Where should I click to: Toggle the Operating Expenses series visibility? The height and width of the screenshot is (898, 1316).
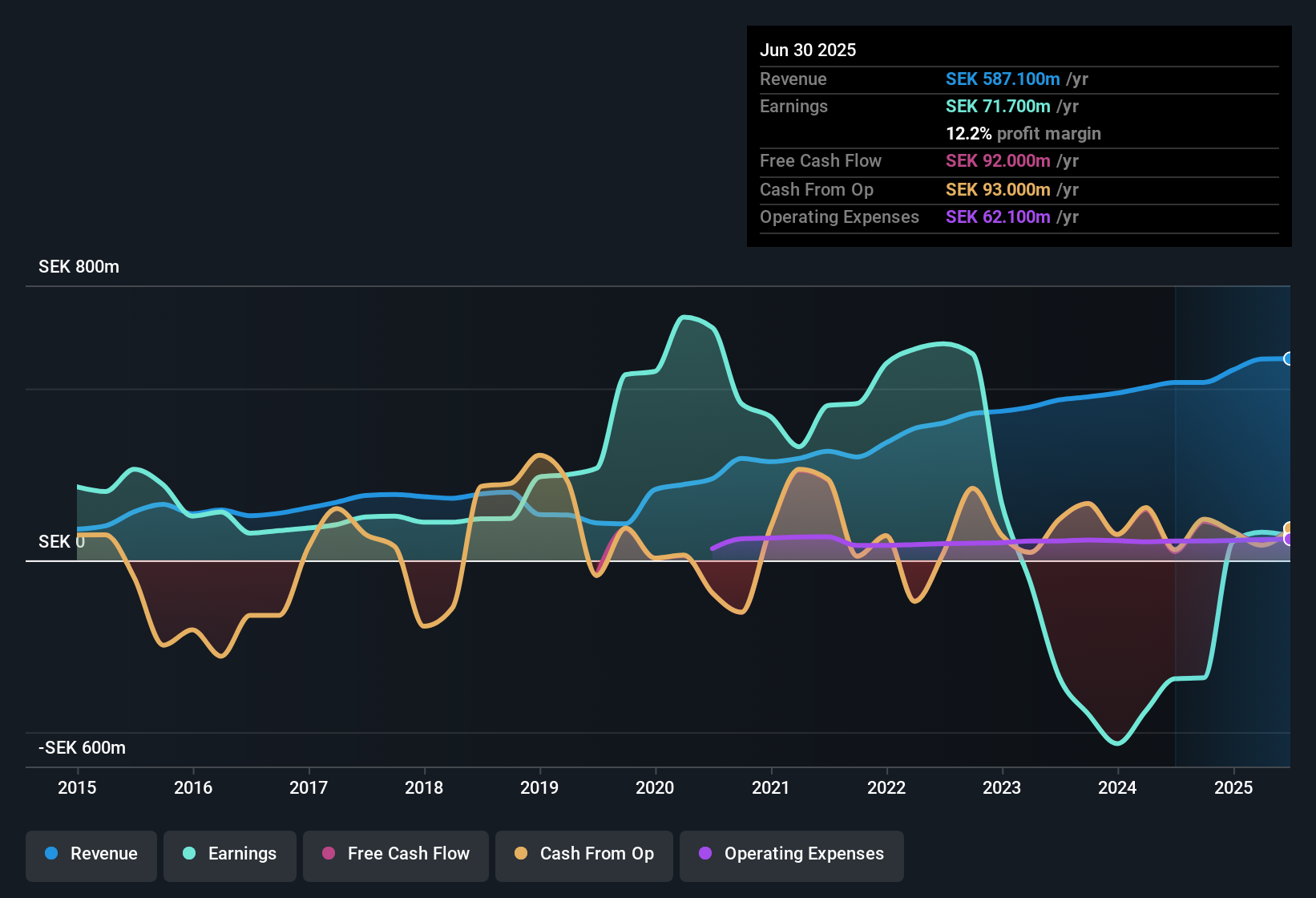791,854
